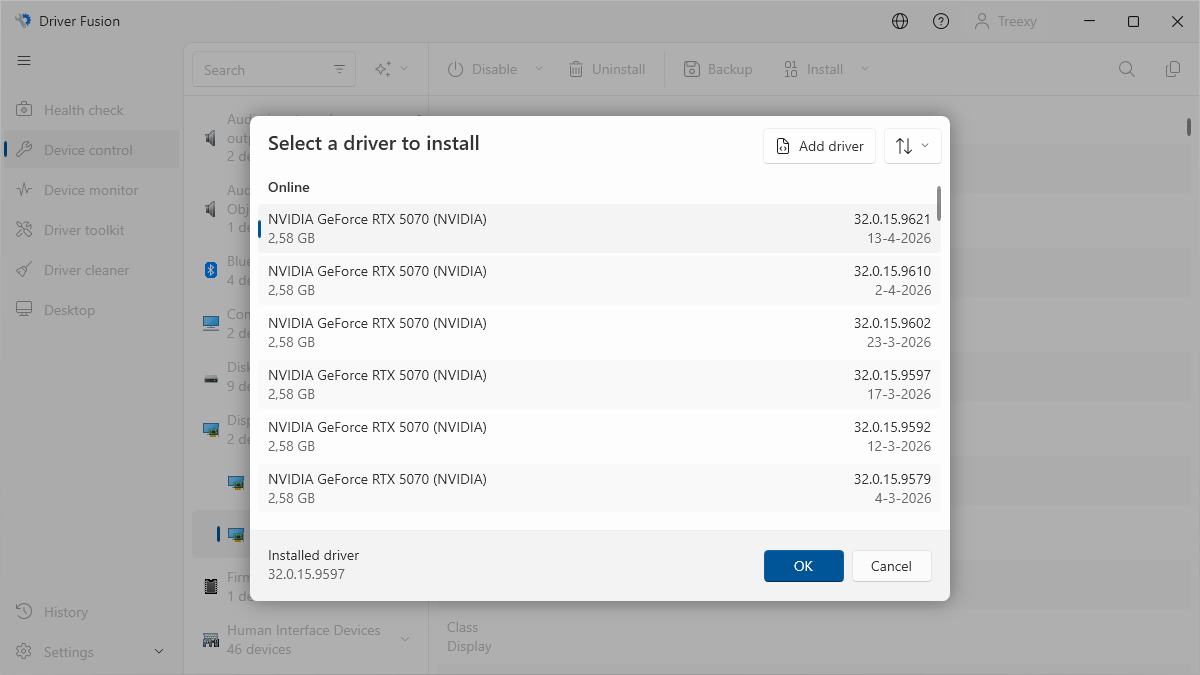This screenshot has height=675, width=1200.
Task: Open the Treexy user account menu
Action: pyautogui.click(x=1006, y=21)
